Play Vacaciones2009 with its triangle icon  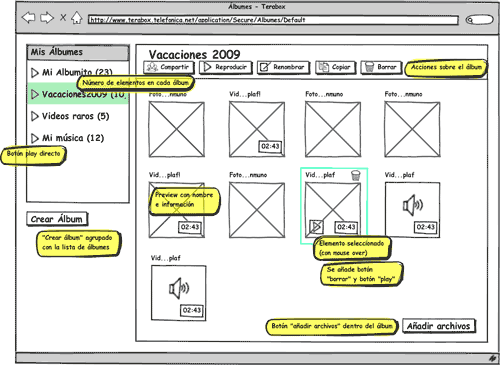(x=35, y=95)
